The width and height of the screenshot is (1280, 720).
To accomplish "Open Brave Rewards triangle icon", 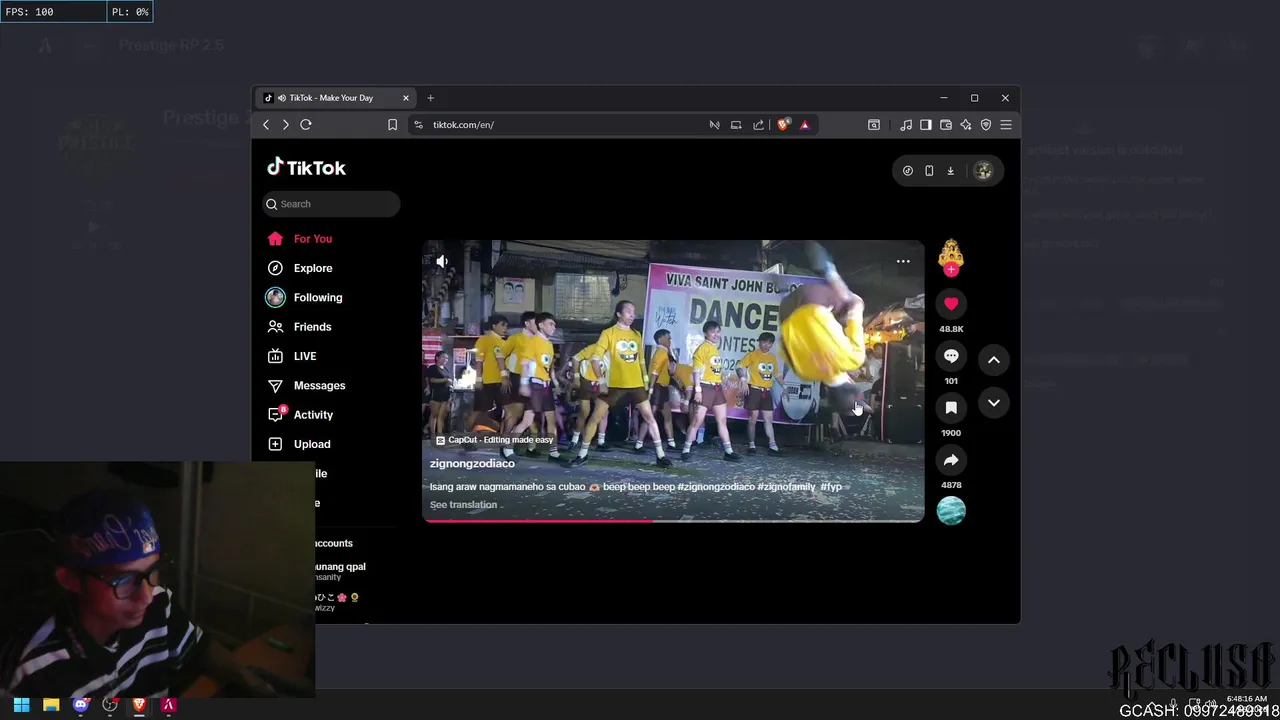I will point(804,125).
